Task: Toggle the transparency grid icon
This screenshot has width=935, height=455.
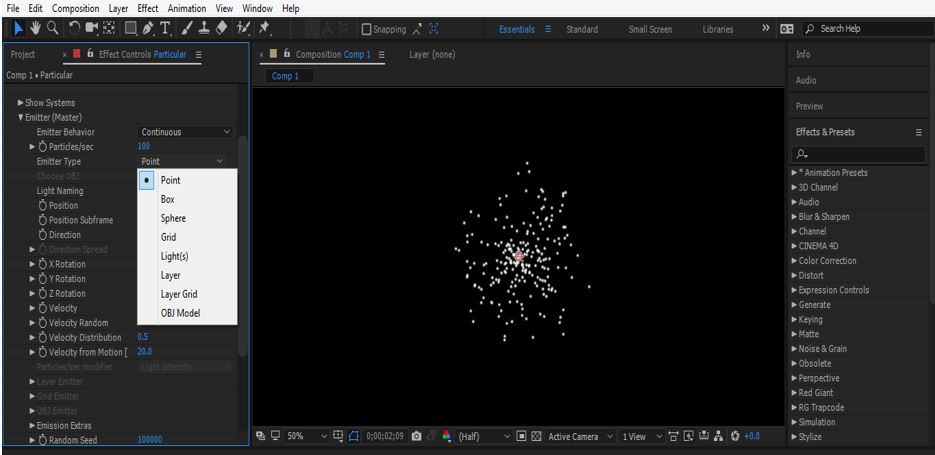Action: tap(535, 437)
